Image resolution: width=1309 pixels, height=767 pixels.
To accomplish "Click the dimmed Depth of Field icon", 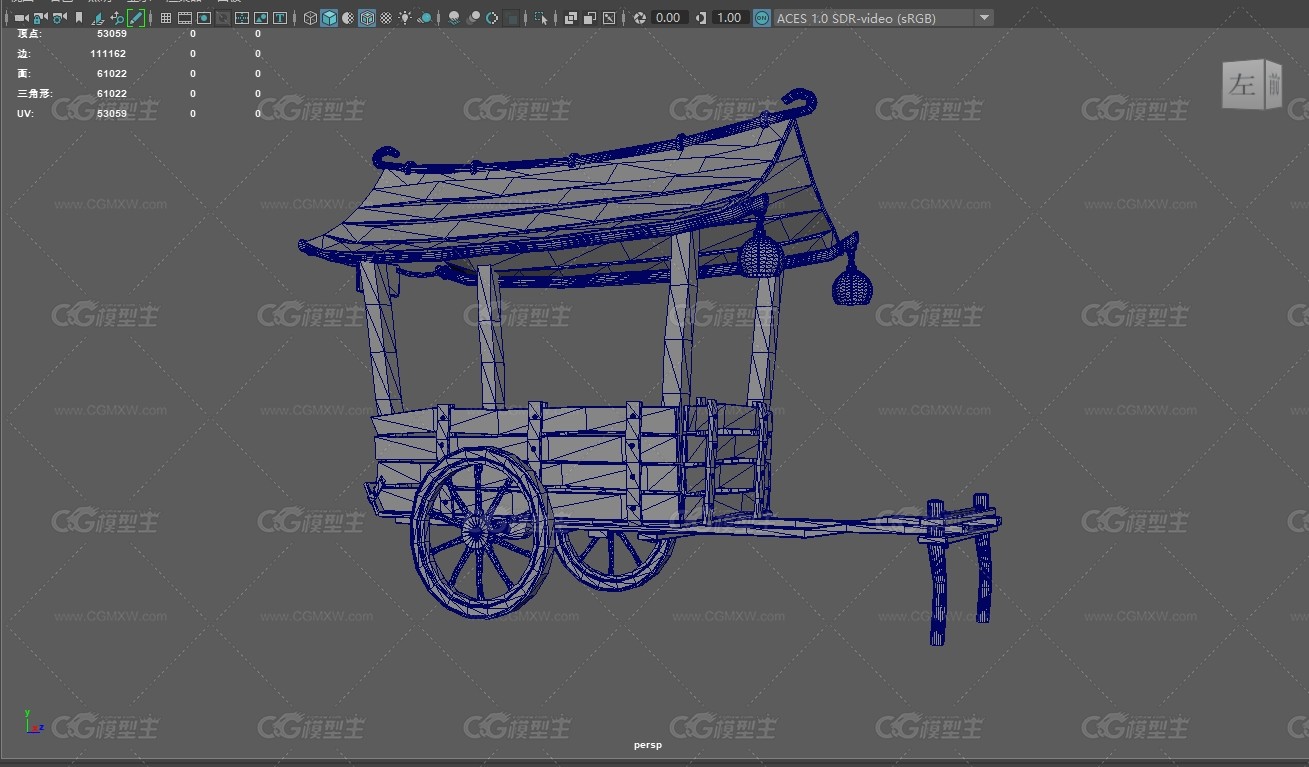I will point(511,18).
